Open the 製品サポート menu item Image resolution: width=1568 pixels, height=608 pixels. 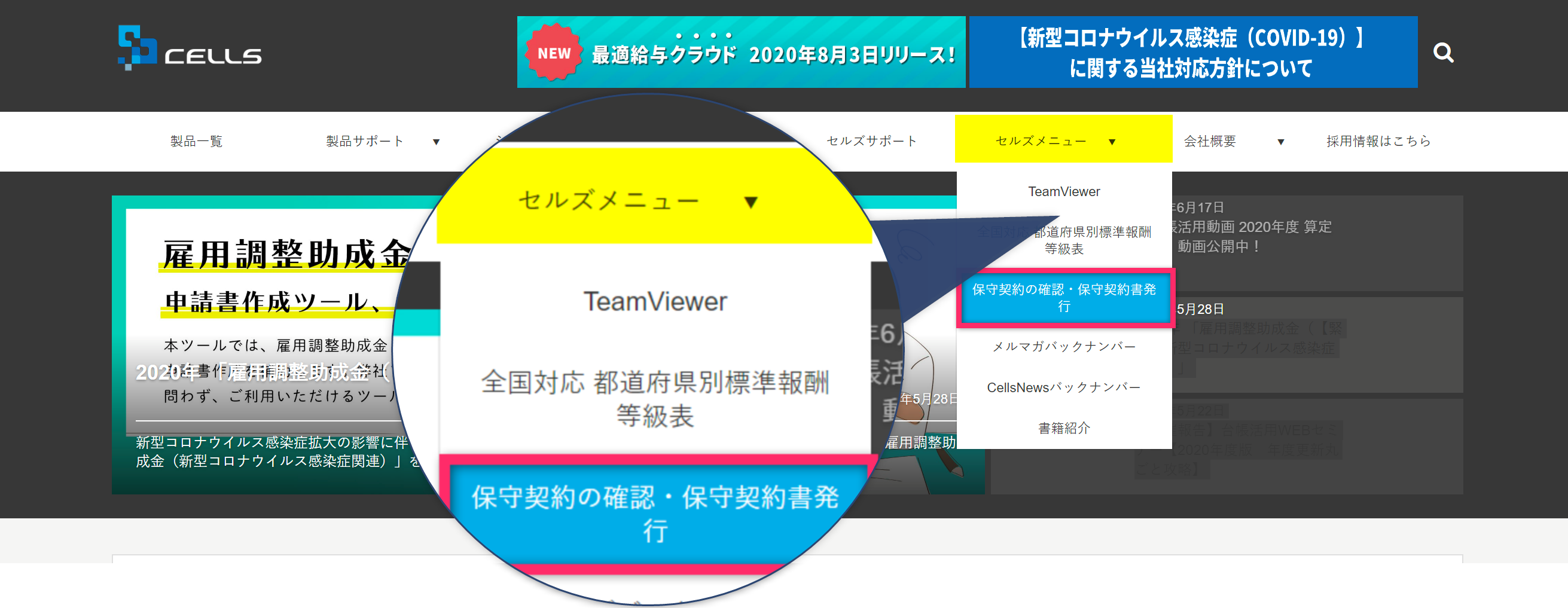(365, 141)
